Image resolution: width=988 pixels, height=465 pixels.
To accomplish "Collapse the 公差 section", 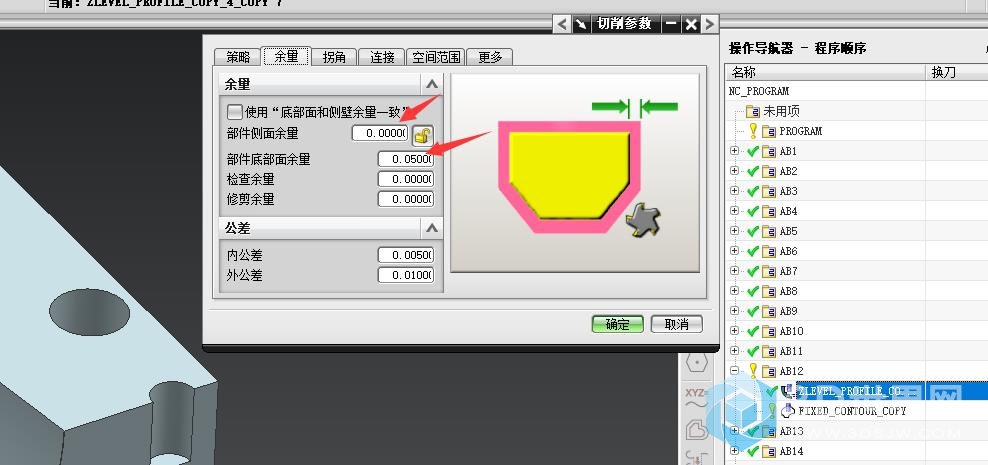I will tap(432, 227).
